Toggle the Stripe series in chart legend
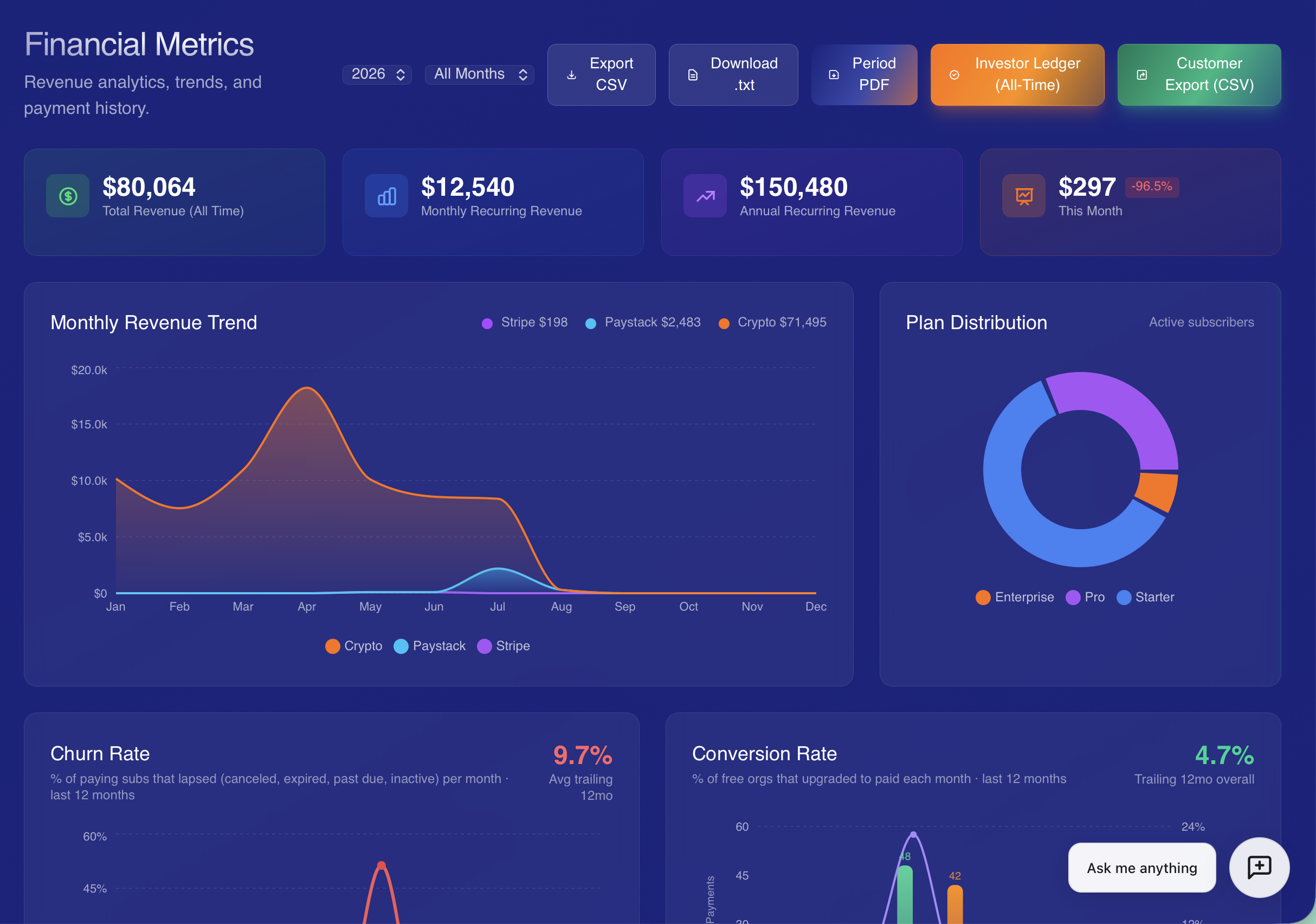 pyautogui.click(x=503, y=646)
